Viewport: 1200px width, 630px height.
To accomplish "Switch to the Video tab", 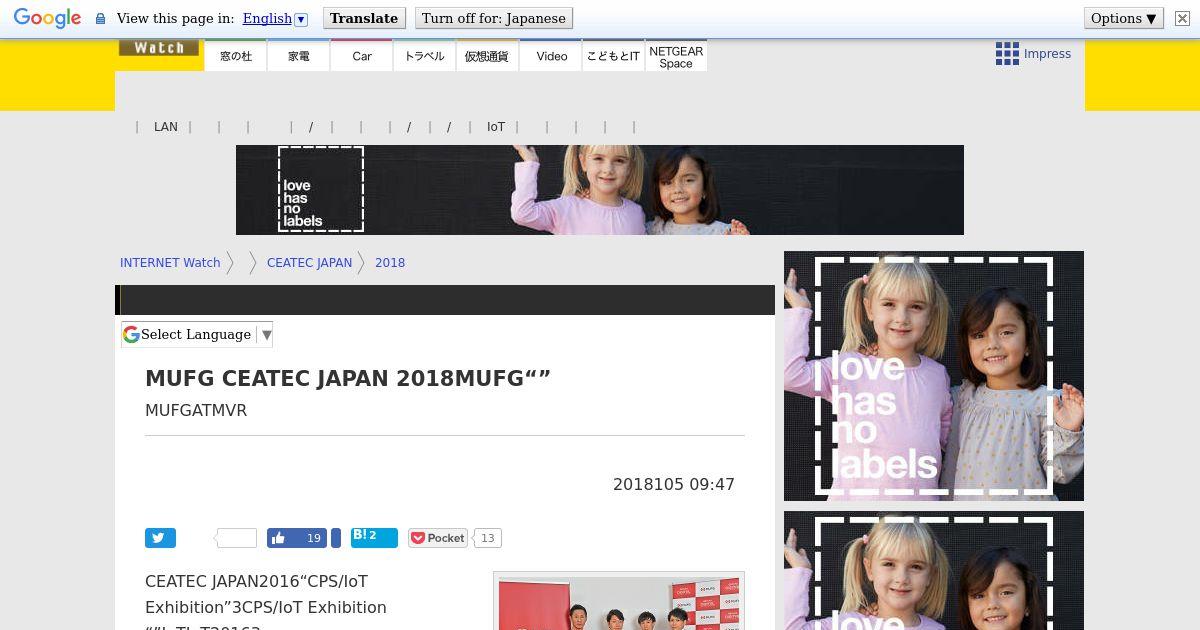I will click(551, 56).
